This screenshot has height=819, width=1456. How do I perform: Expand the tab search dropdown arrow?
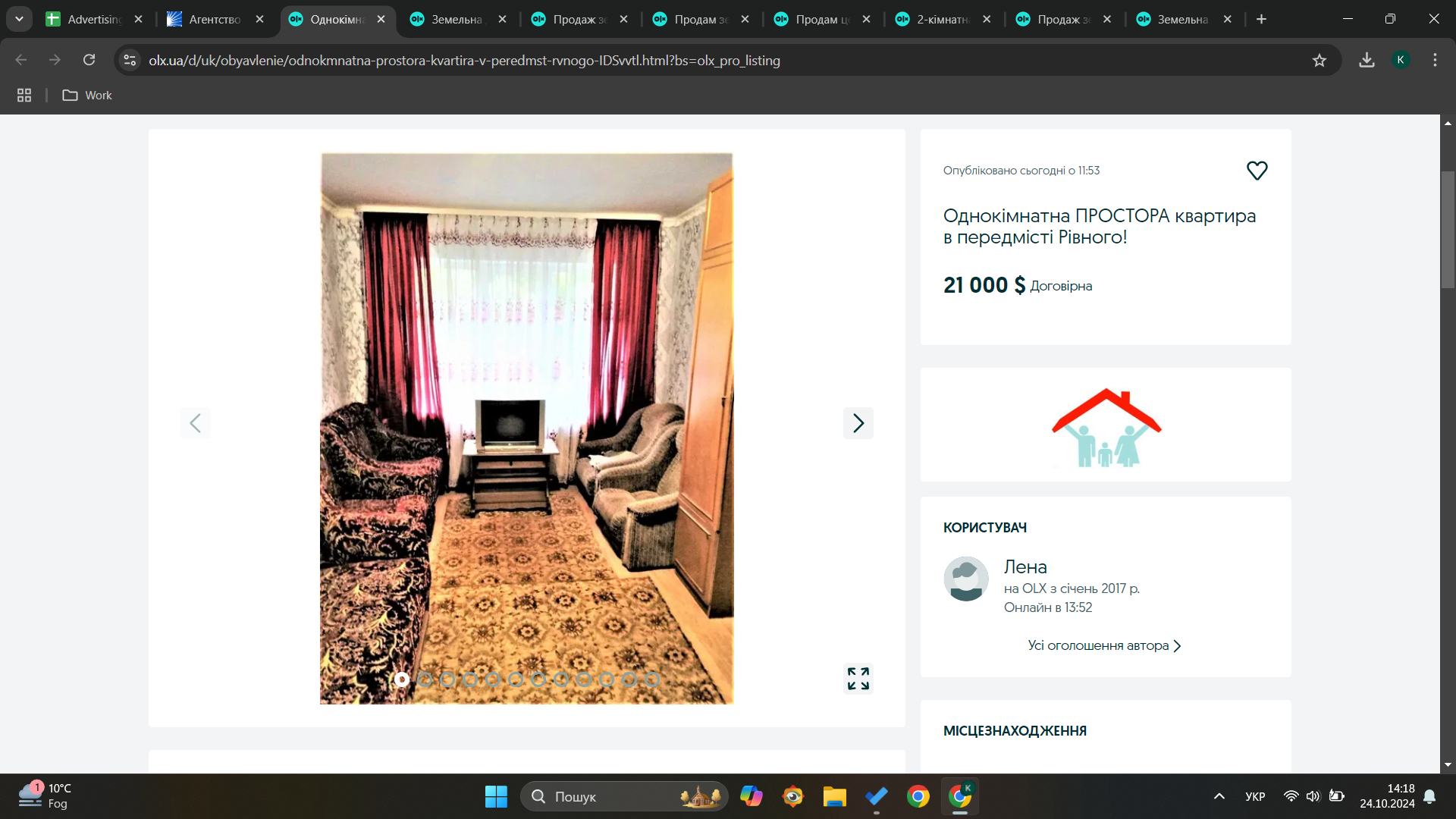point(19,19)
